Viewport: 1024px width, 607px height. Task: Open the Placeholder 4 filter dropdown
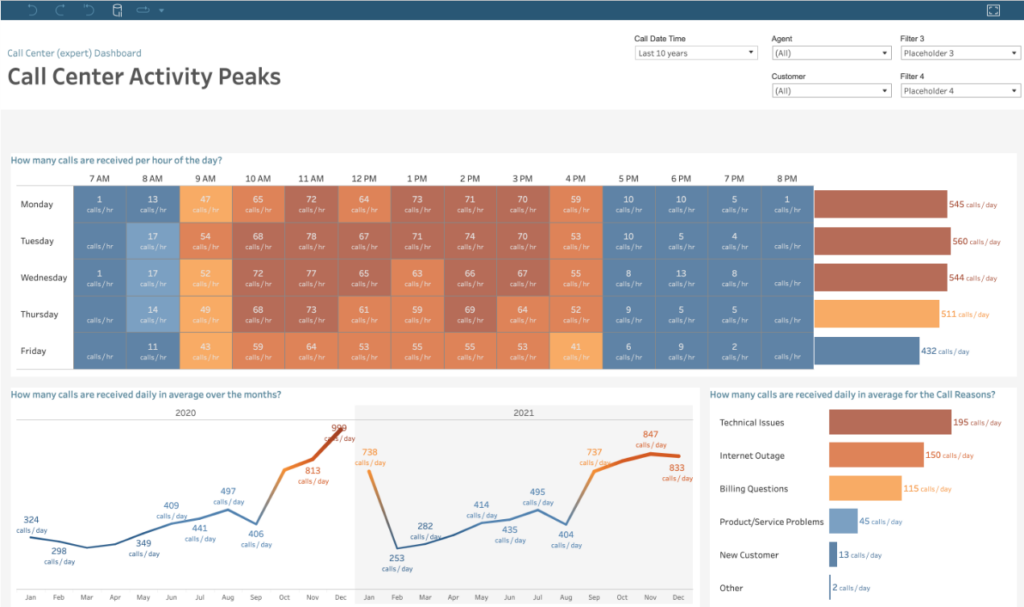[x=1013, y=90]
